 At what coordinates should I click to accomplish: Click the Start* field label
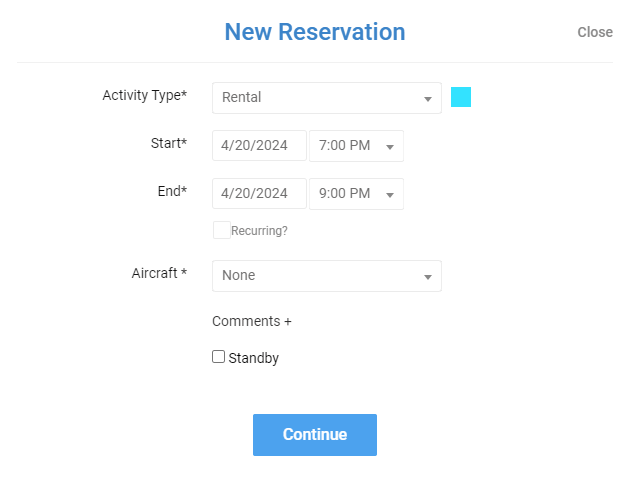167,144
